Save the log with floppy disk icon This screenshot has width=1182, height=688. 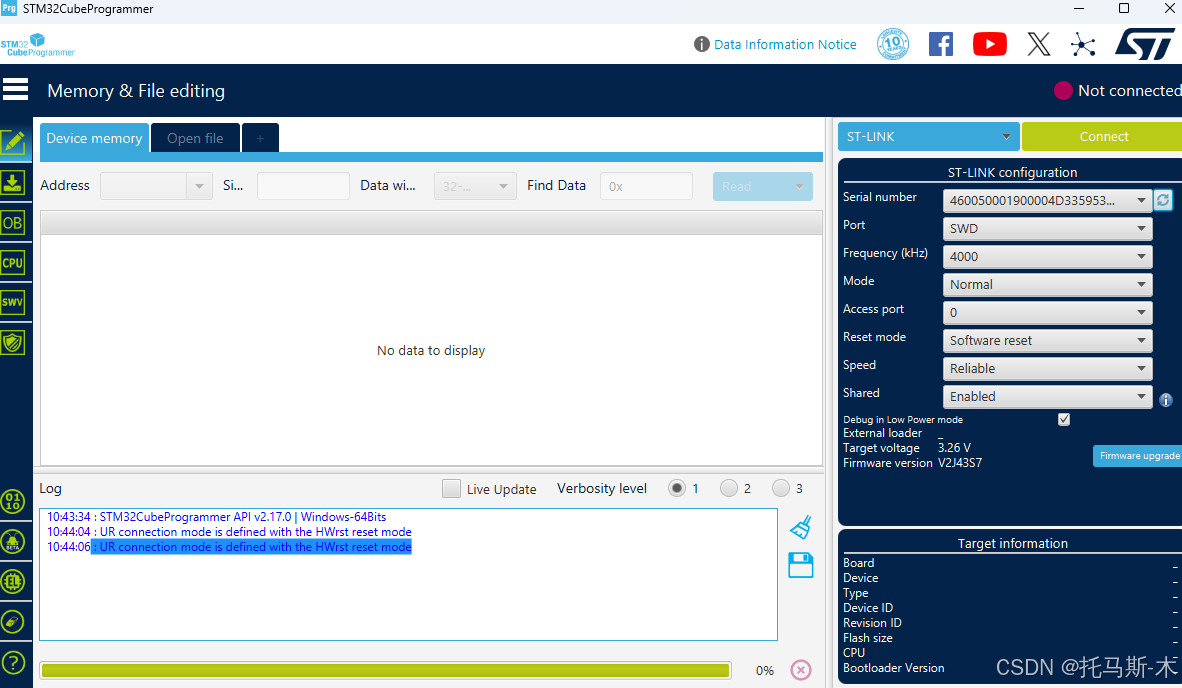801,565
